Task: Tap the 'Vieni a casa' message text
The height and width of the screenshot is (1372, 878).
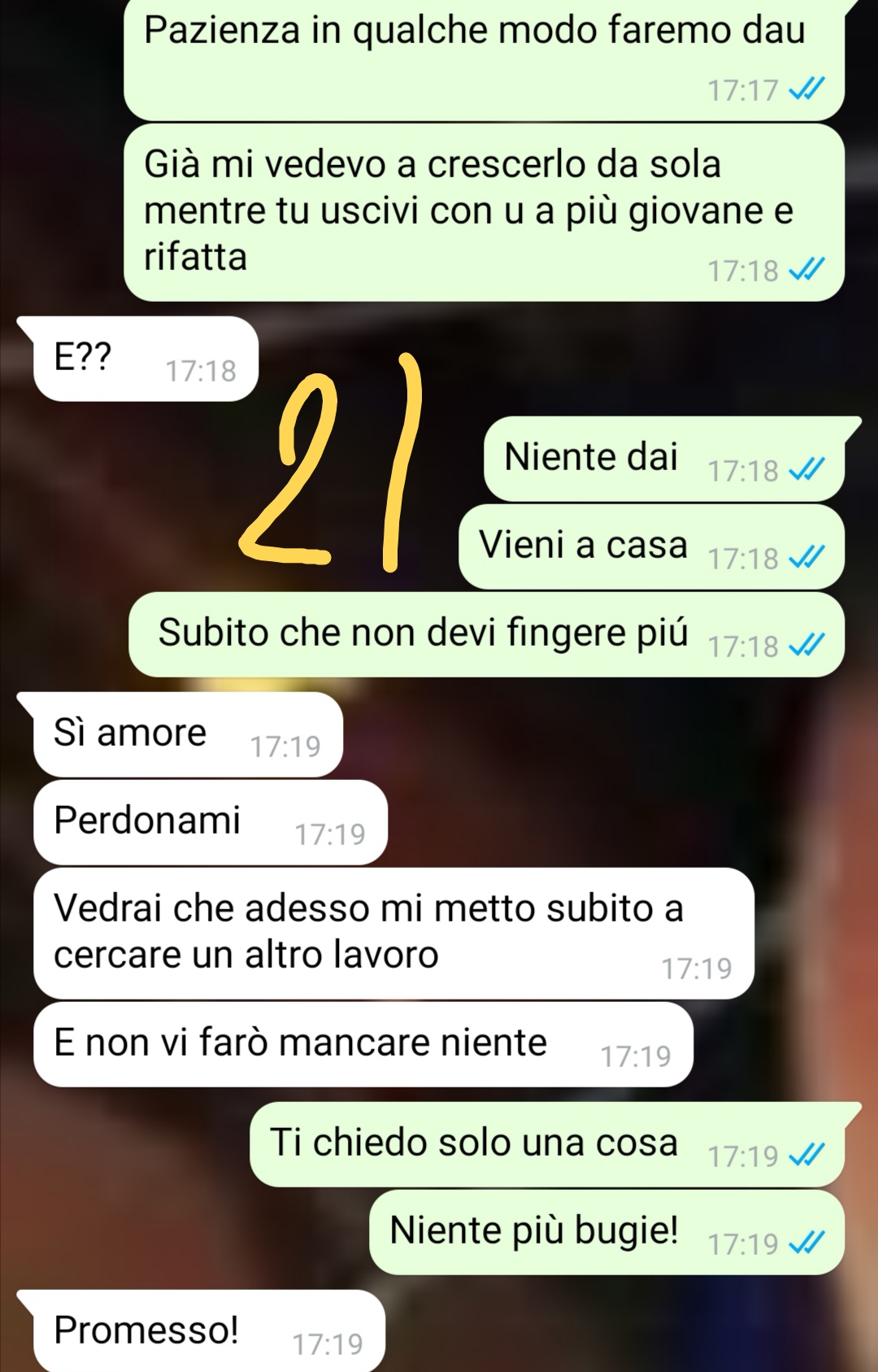Action: tap(583, 545)
